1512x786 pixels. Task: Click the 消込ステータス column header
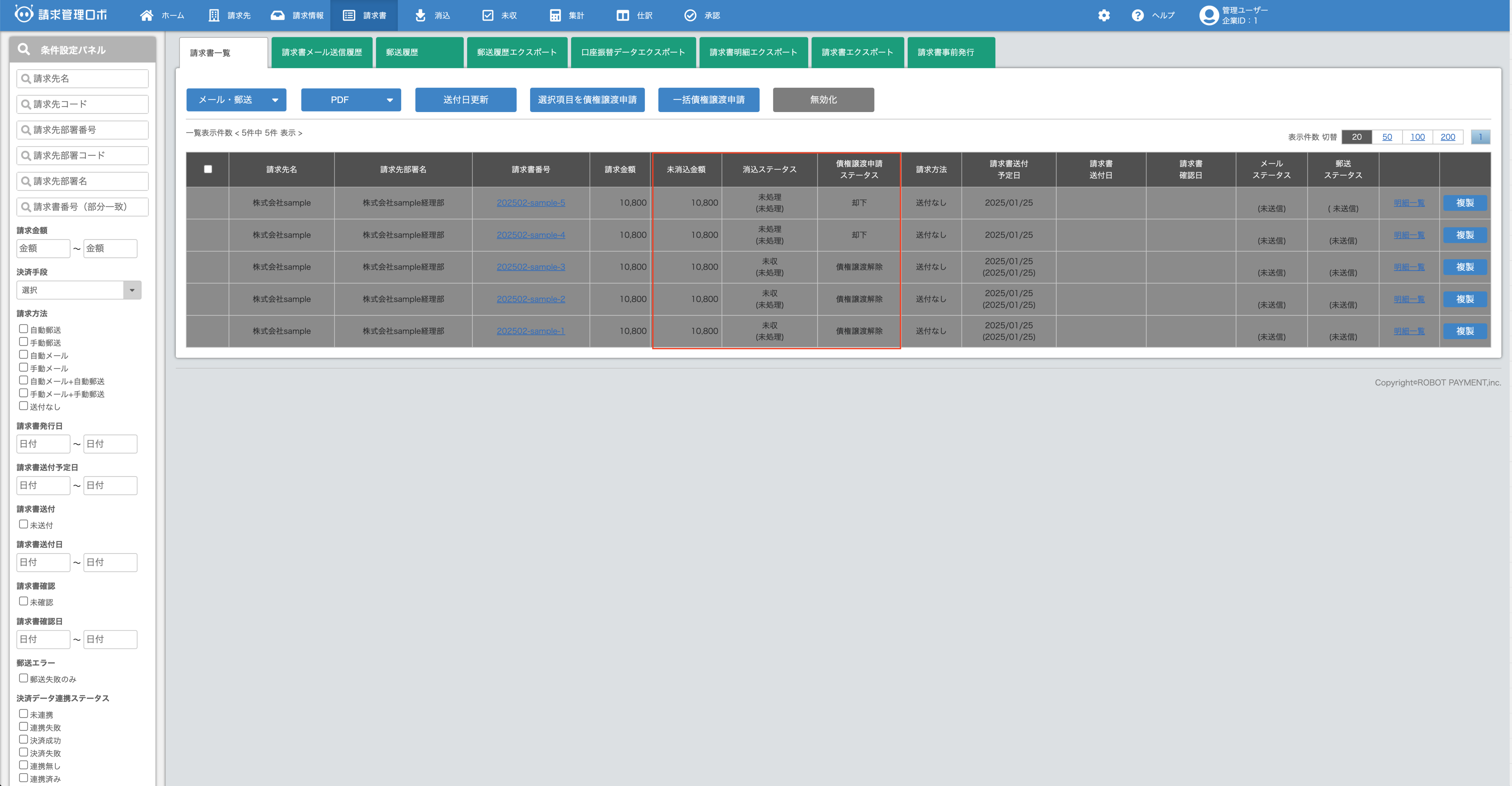769,169
